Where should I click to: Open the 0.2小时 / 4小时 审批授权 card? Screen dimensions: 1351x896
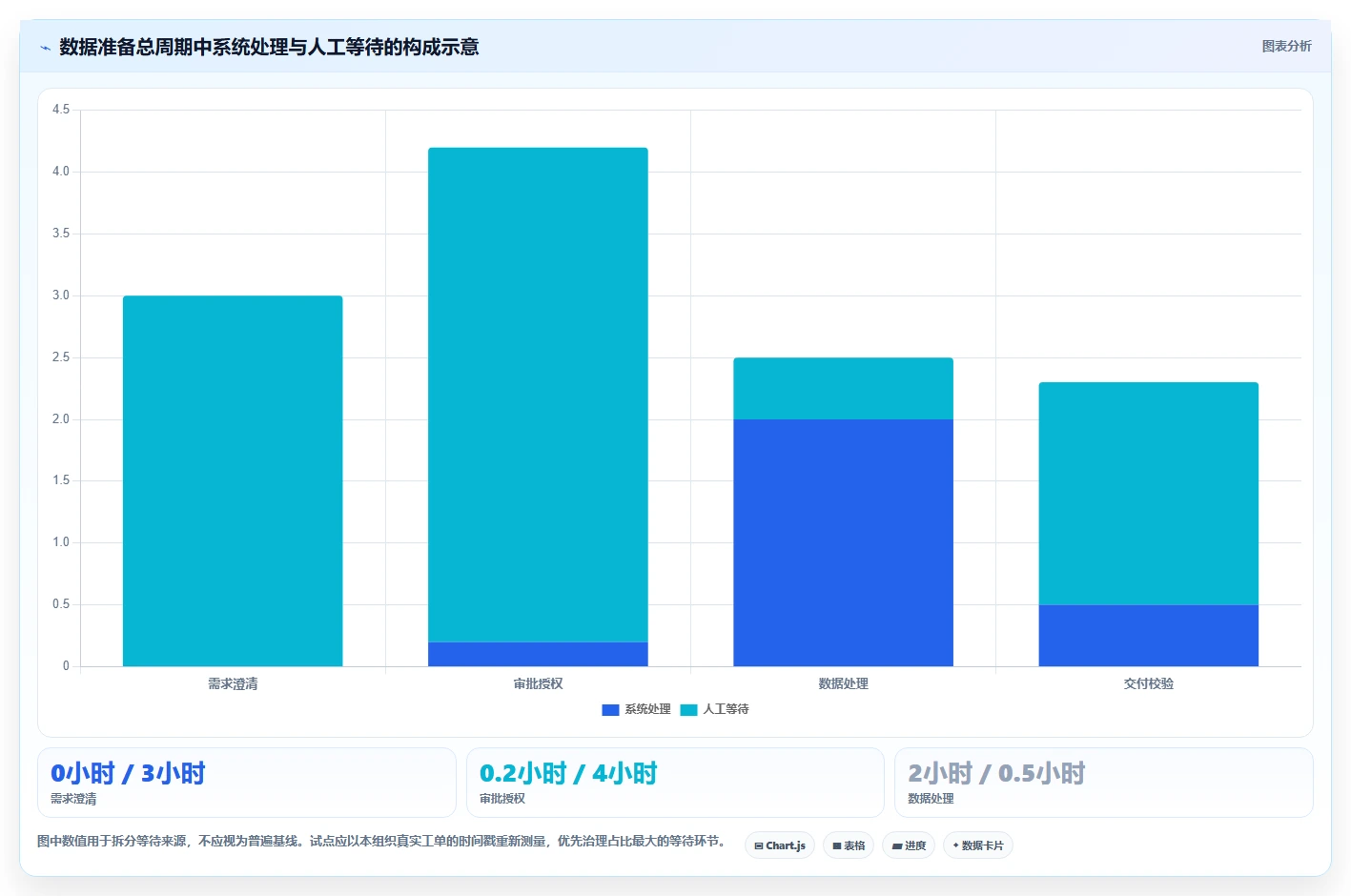click(x=675, y=783)
